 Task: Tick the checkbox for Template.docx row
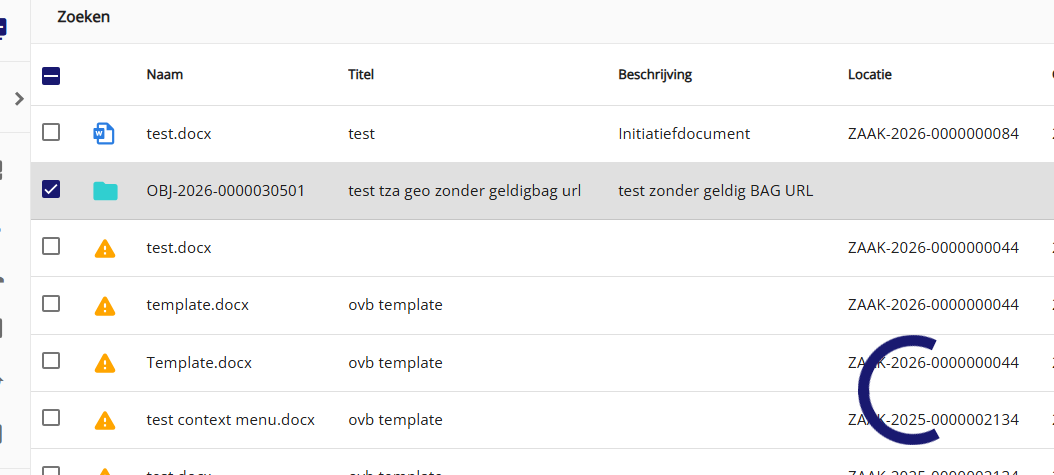click(x=51, y=361)
